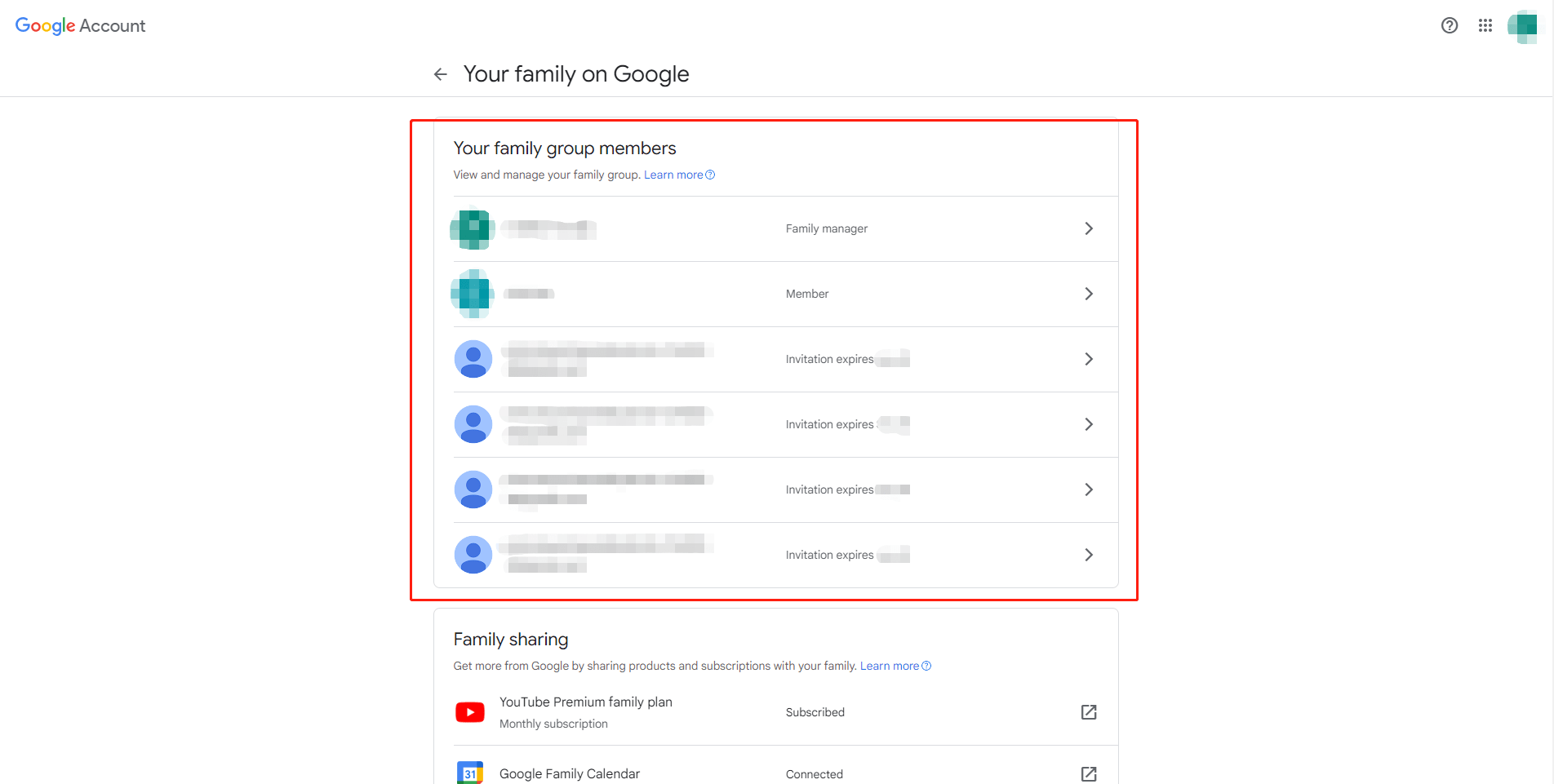1554x784 pixels.
Task: Expand the first pending invitation chevron
Action: [1089, 359]
